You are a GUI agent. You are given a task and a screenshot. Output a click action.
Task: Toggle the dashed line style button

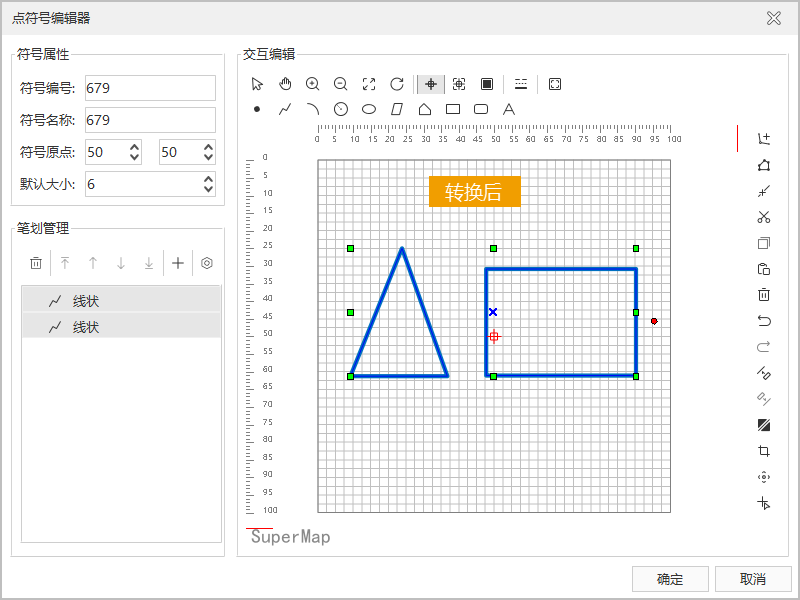(521, 84)
